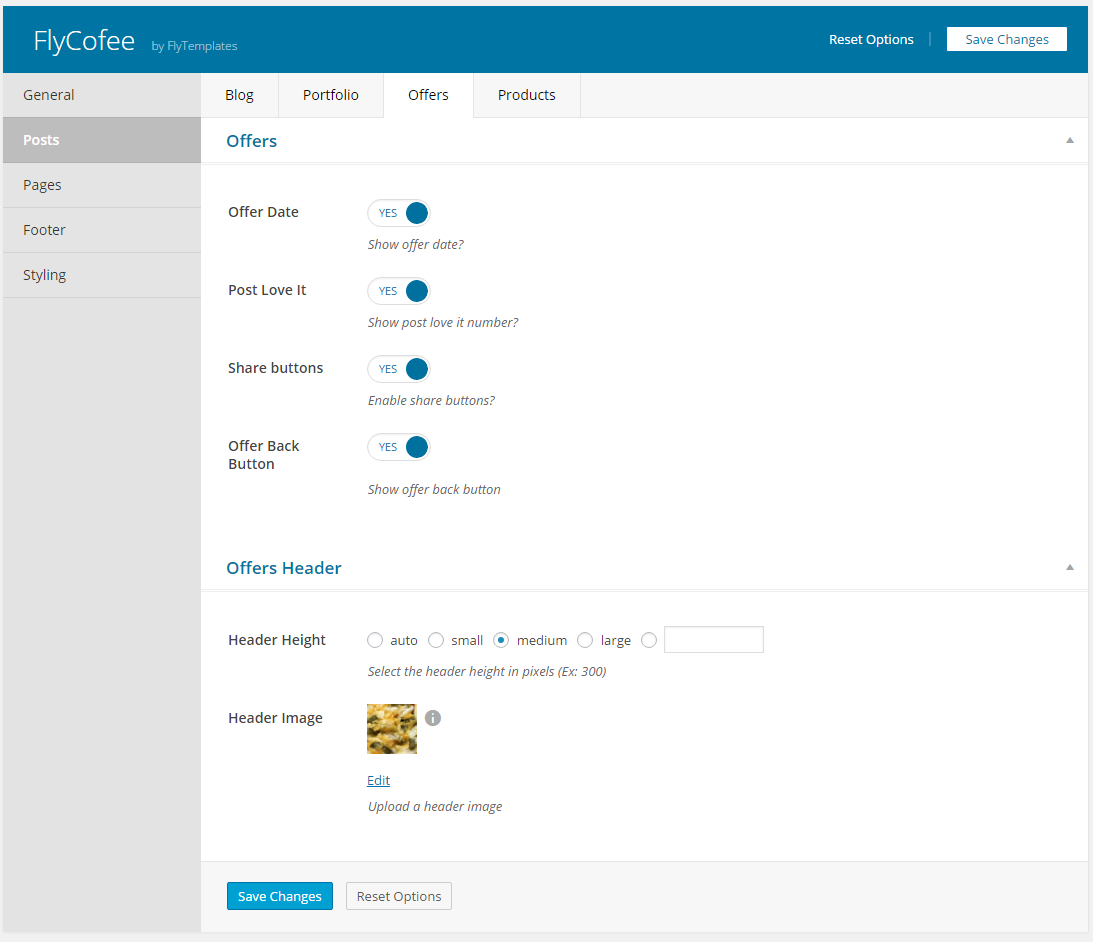Image resolution: width=1093 pixels, height=942 pixels.
Task: Open the Portfolio tab
Action: tap(330, 95)
